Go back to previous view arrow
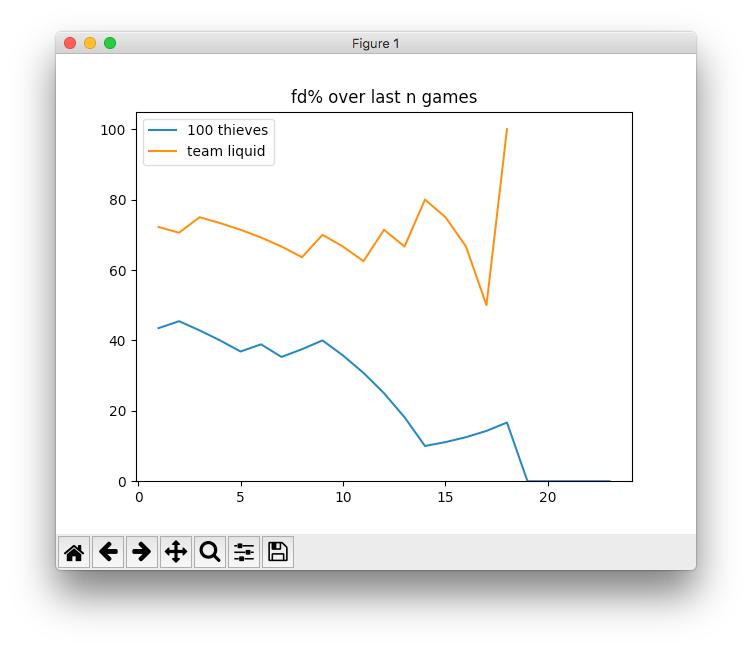 pyautogui.click(x=108, y=552)
